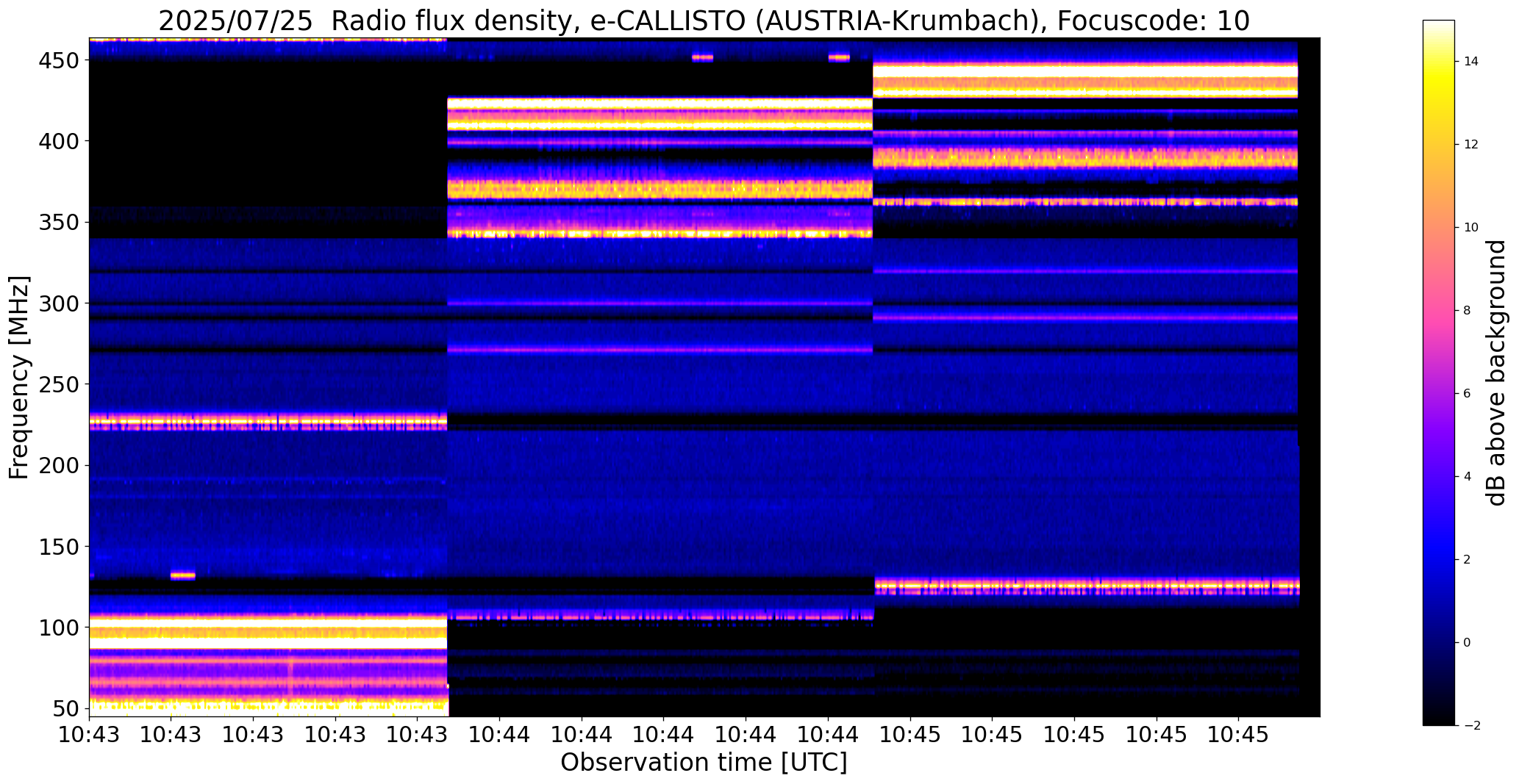This screenshot has width=1519, height=784.
Task: Click the 0 tick label on the colorbar
Action: tap(1467, 643)
